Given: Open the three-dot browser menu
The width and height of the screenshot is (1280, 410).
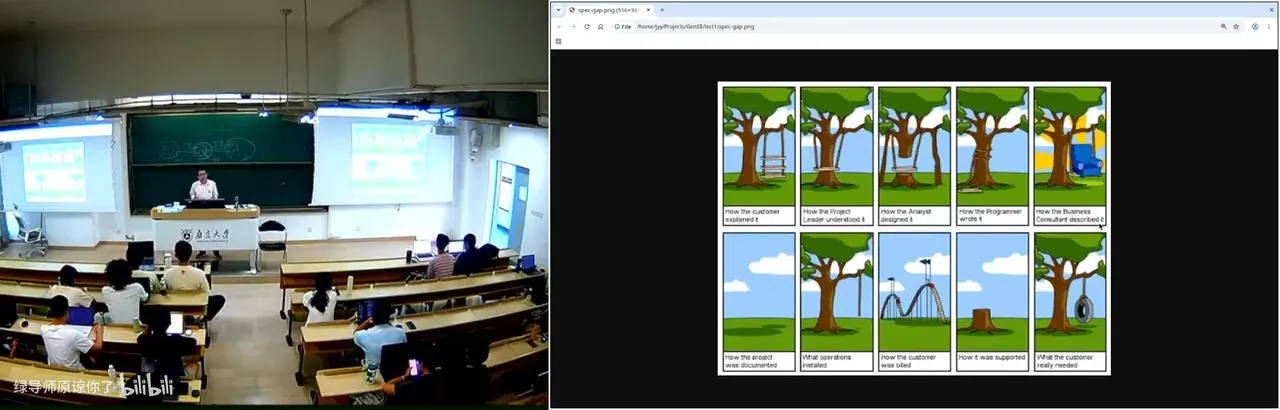Looking at the screenshot, I should click(x=1270, y=26).
